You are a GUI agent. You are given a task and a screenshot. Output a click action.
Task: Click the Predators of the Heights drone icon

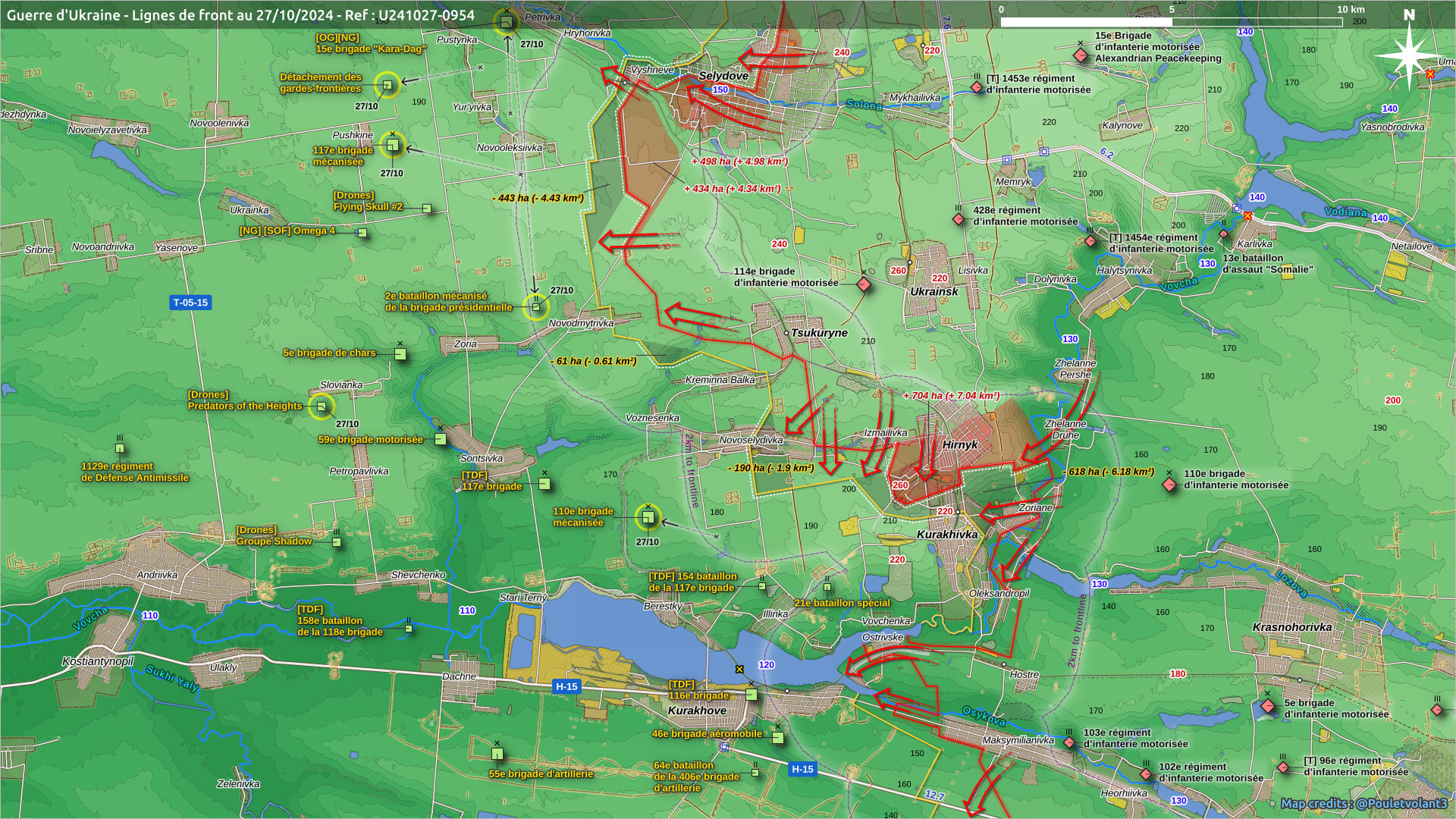pyautogui.click(x=322, y=406)
